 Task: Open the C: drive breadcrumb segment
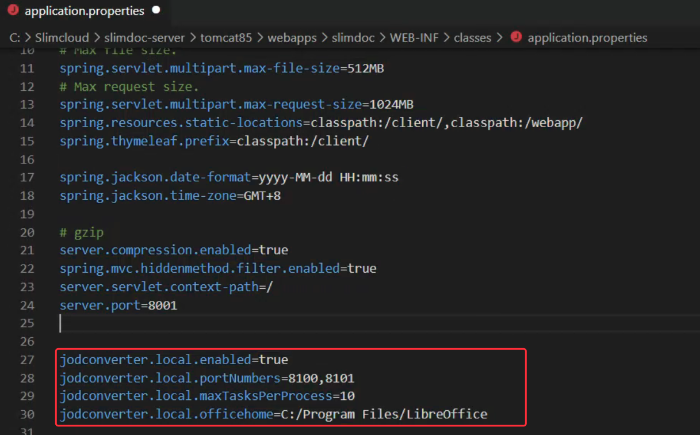pyautogui.click(x=15, y=37)
